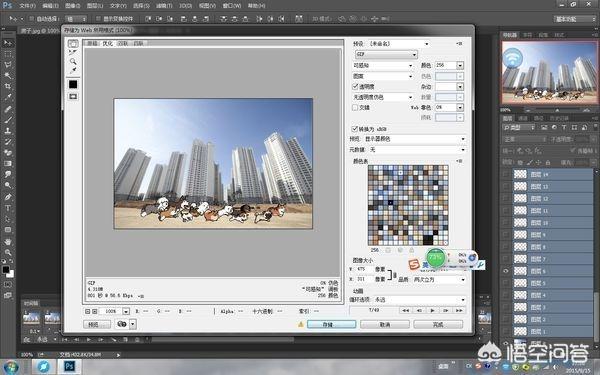Select the Zoom tool in the dialog
The width and height of the screenshot is (600, 375).
(73, 61)
